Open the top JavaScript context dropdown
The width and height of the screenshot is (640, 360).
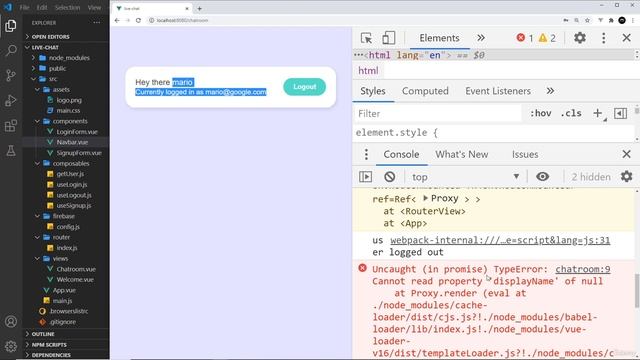(465, 177)
